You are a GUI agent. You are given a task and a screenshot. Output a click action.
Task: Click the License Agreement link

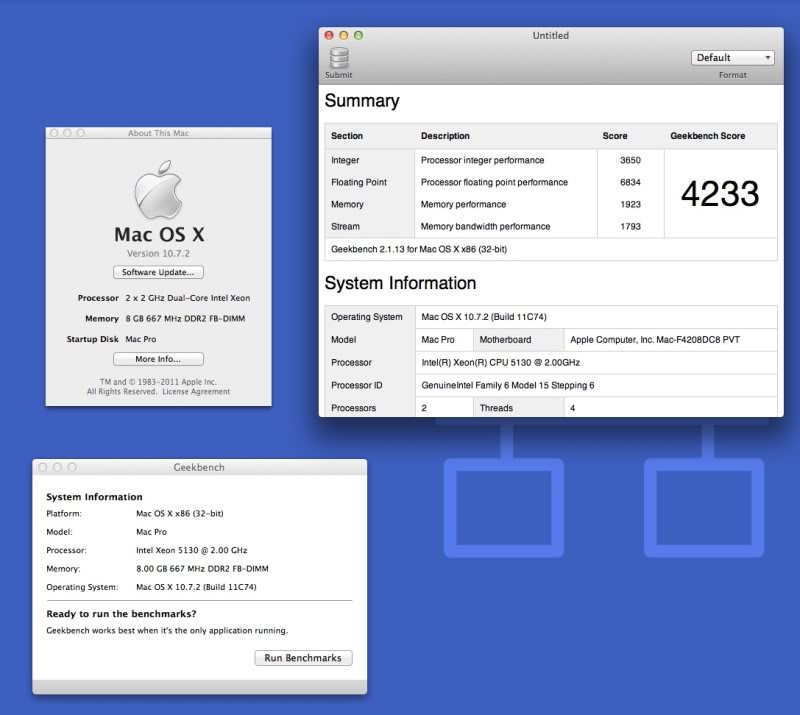click(196, 391)
